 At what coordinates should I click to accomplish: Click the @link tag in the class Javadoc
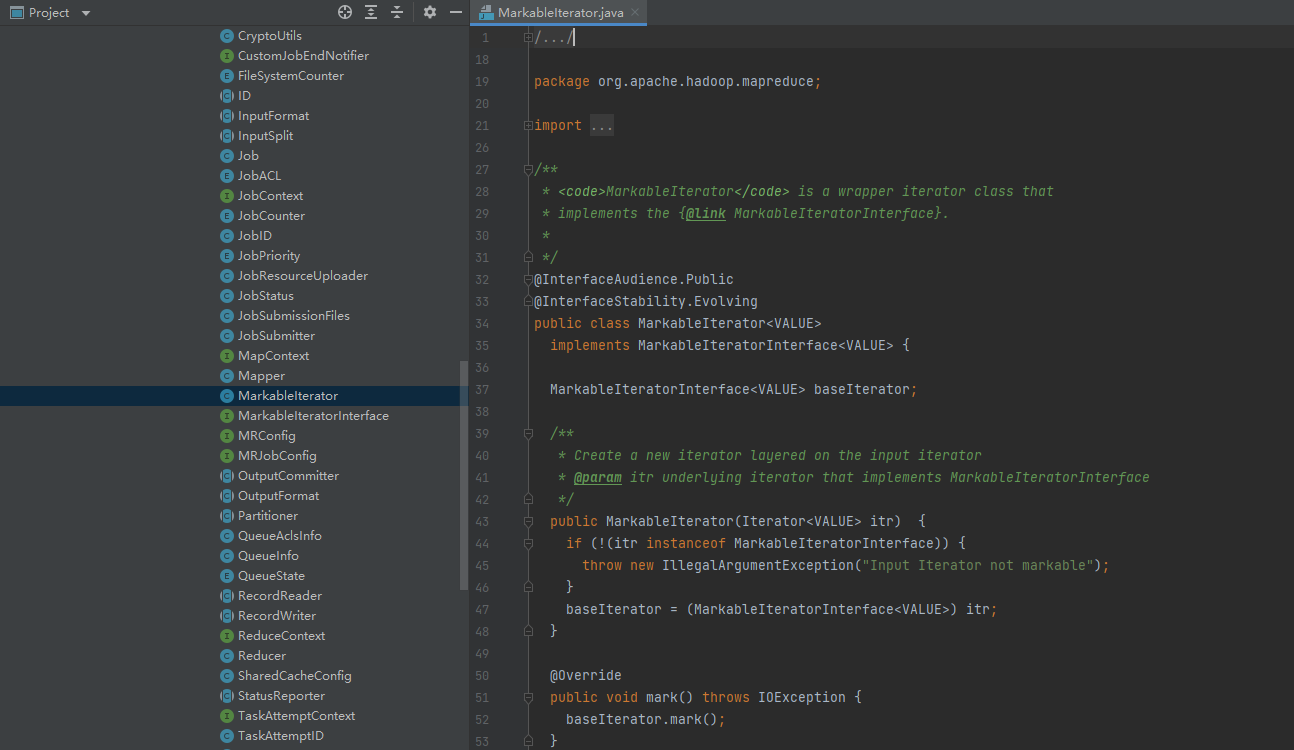point(705,213)
